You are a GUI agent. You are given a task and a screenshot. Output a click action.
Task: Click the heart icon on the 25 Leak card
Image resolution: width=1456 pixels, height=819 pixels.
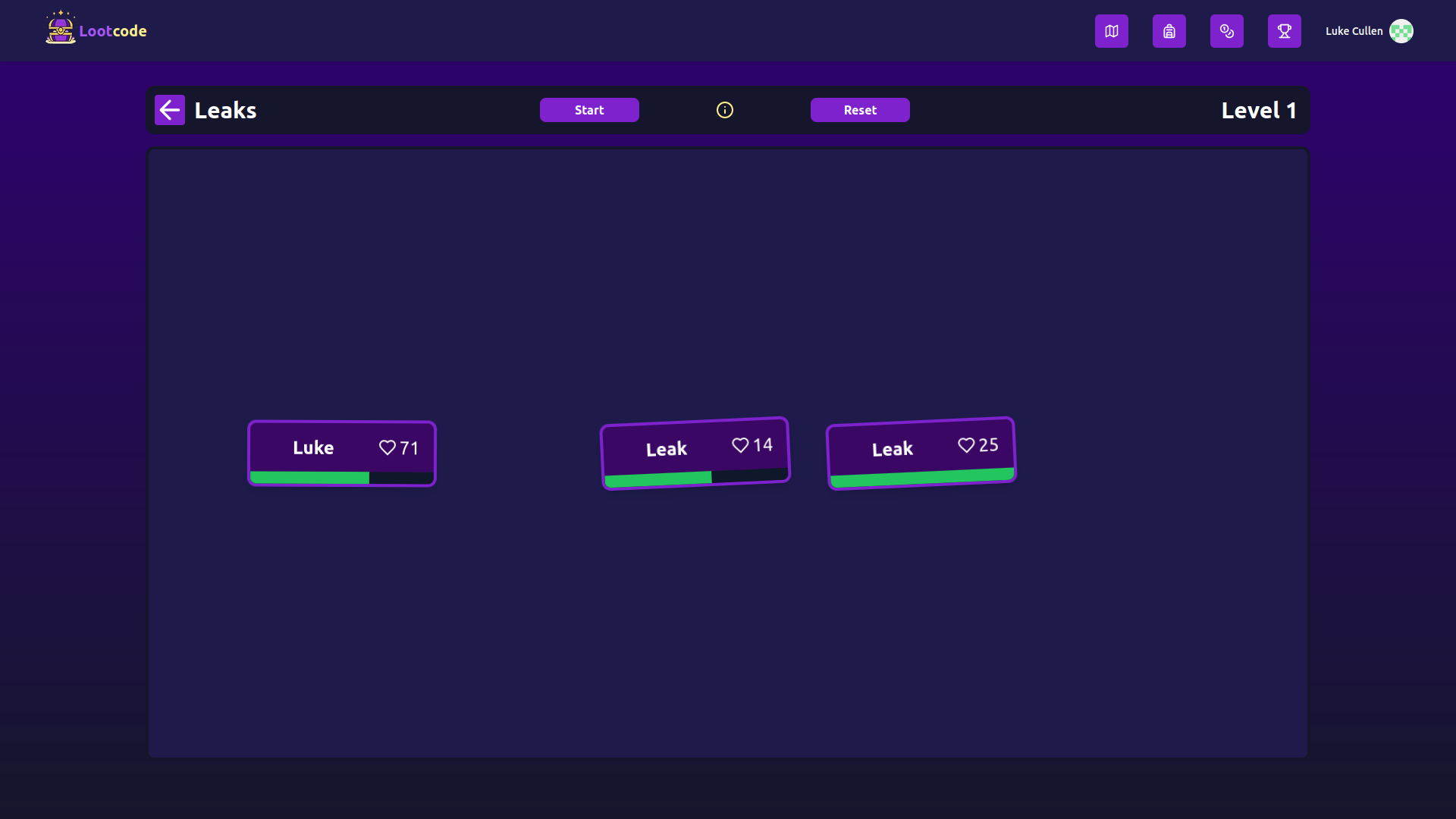coord(966,445)
